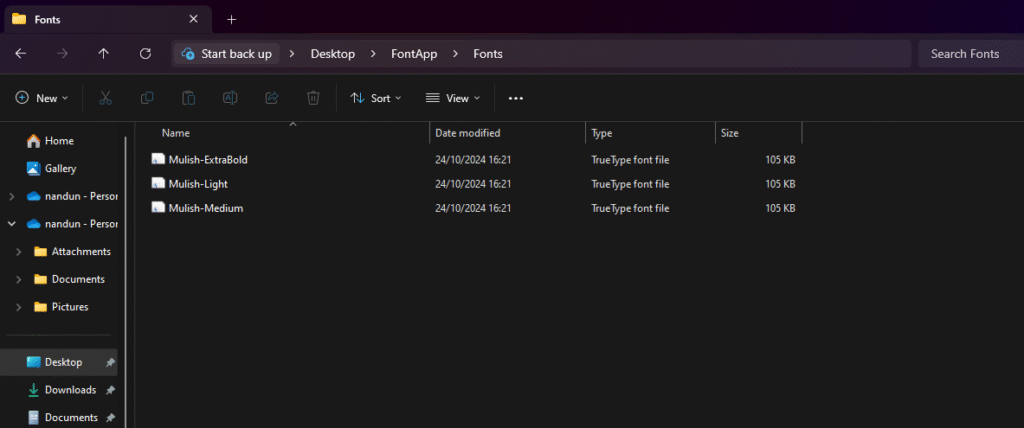
Task: Open a new tab with plus icon
Action: coord(231,20)
